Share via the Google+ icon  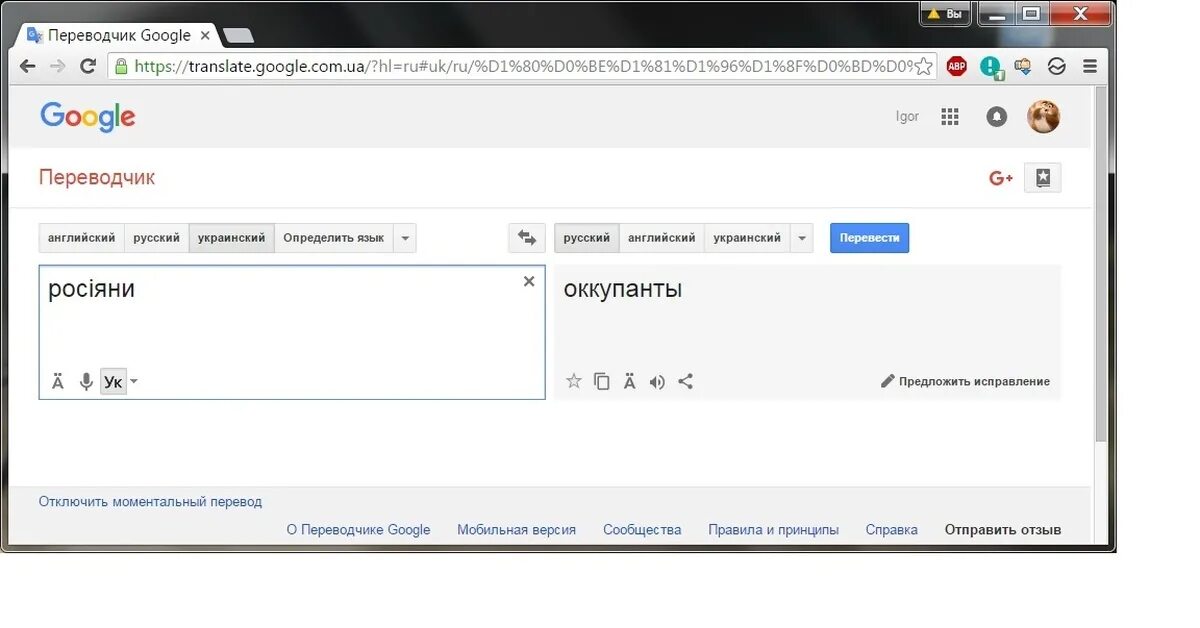tap(1001, 178)
